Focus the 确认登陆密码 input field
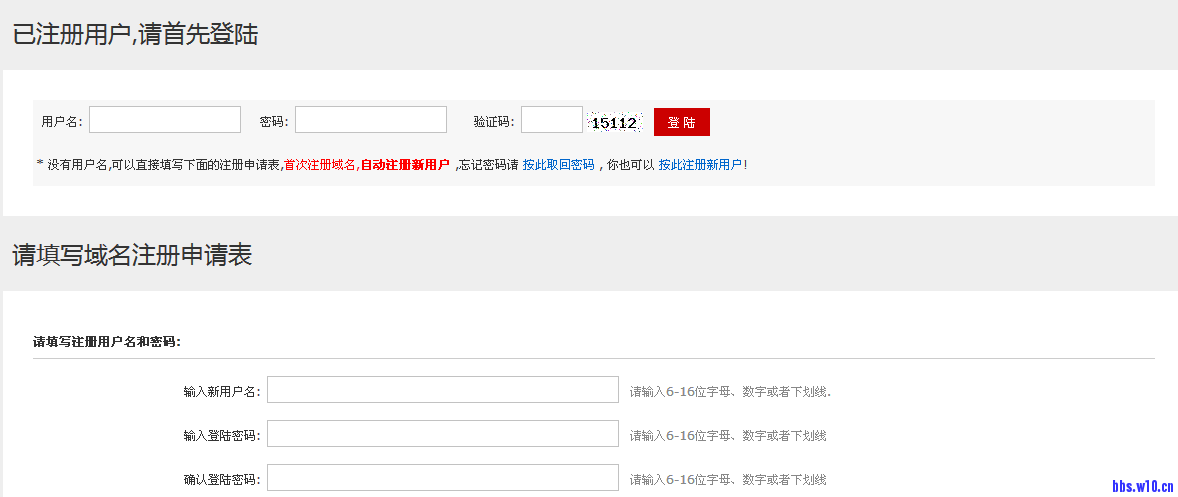 tap(442, 478)
